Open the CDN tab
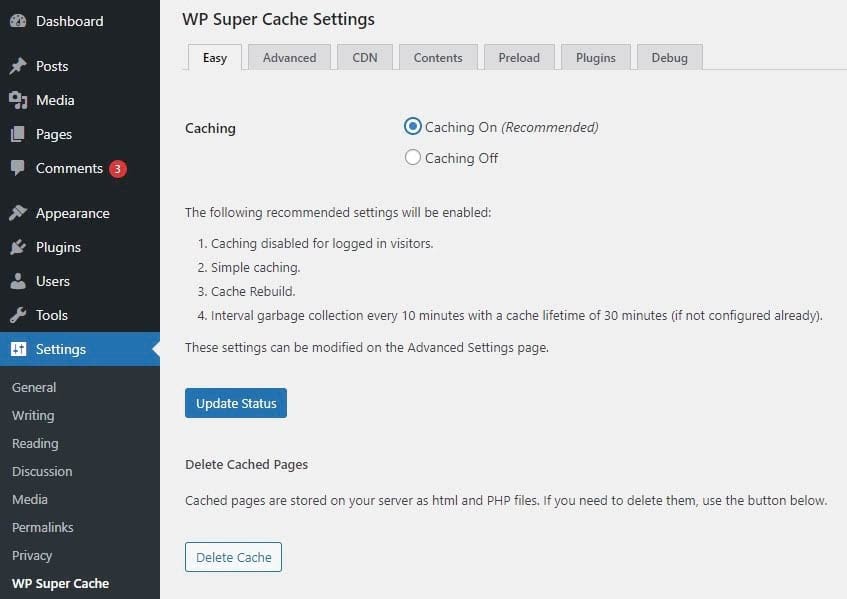 pos(365,57)
